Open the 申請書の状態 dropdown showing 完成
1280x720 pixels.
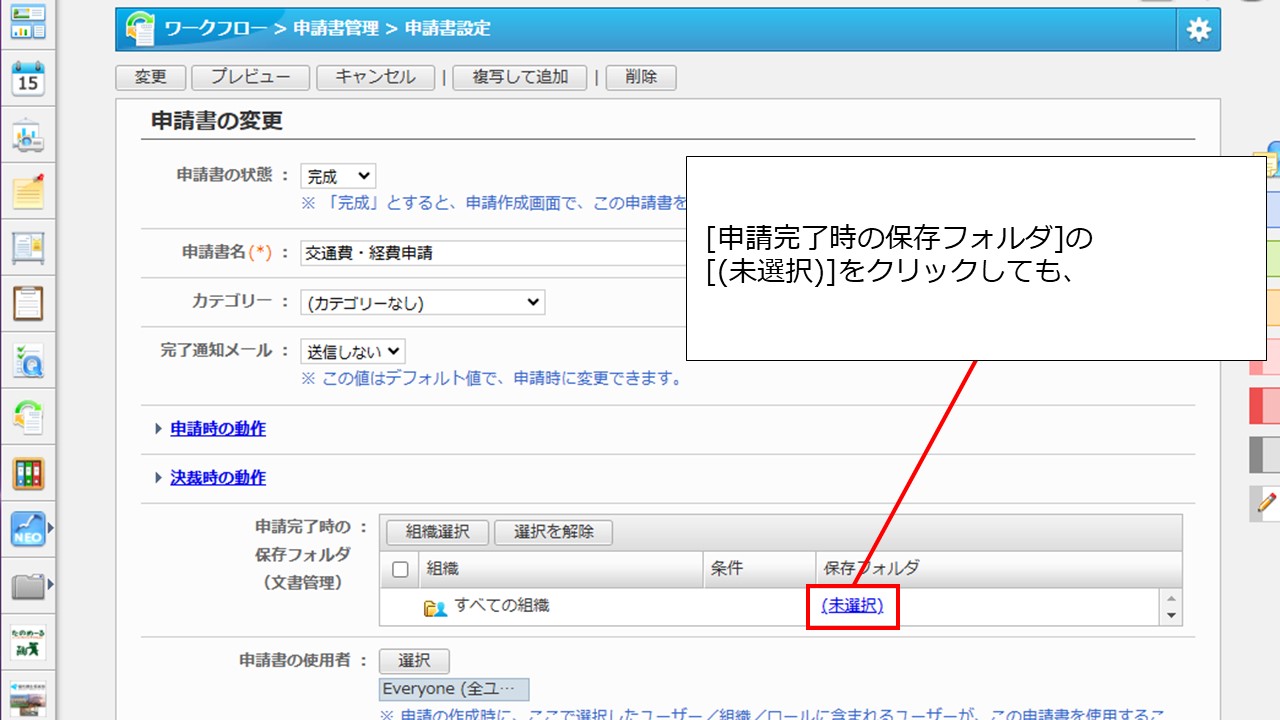tap(338, 176)
